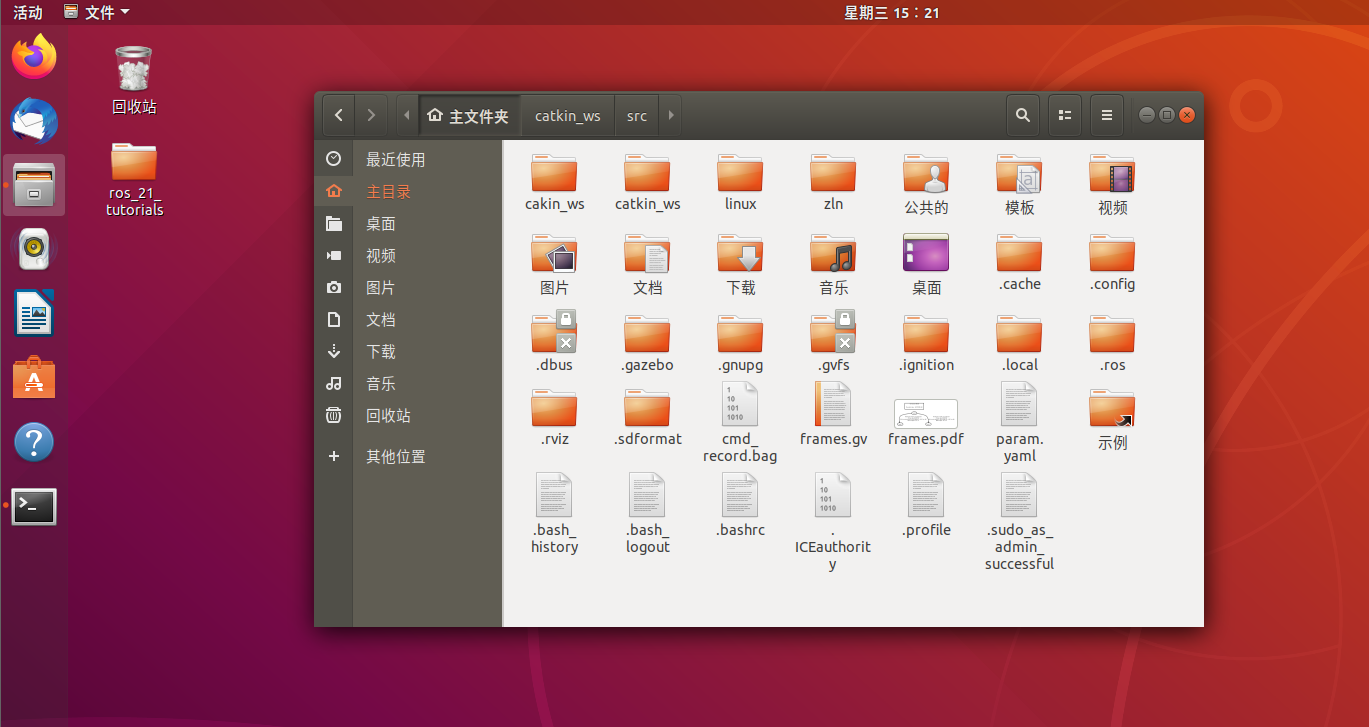Launch Firefox from the dock

[34, 56]
